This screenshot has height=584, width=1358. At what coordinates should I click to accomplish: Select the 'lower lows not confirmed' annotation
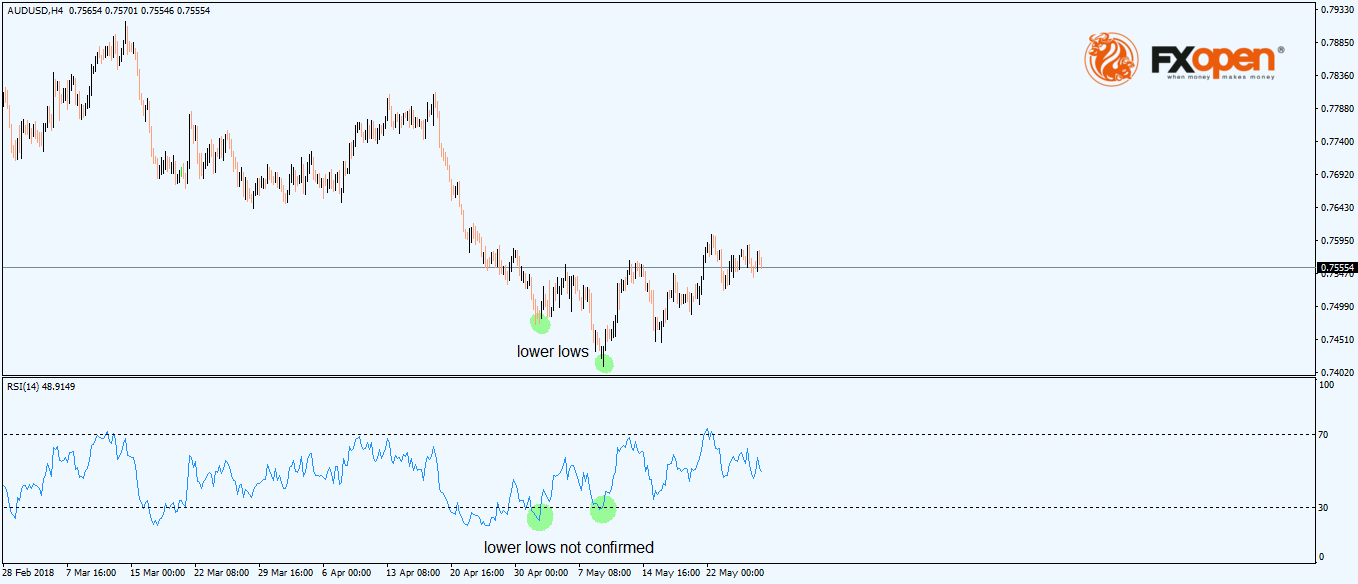click(x=568, y=547)
